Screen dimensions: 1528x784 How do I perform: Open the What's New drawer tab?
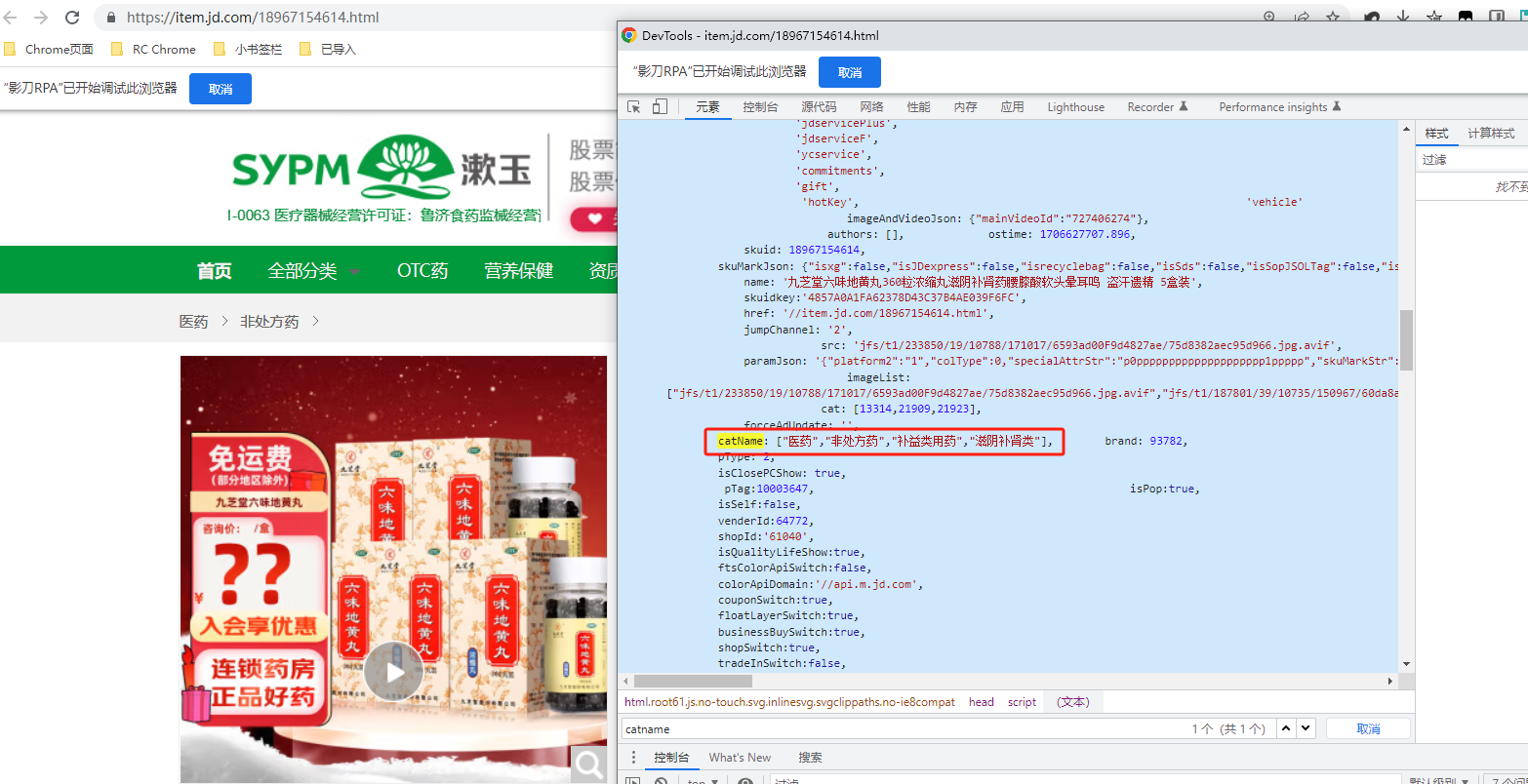(x=740, y=758)
